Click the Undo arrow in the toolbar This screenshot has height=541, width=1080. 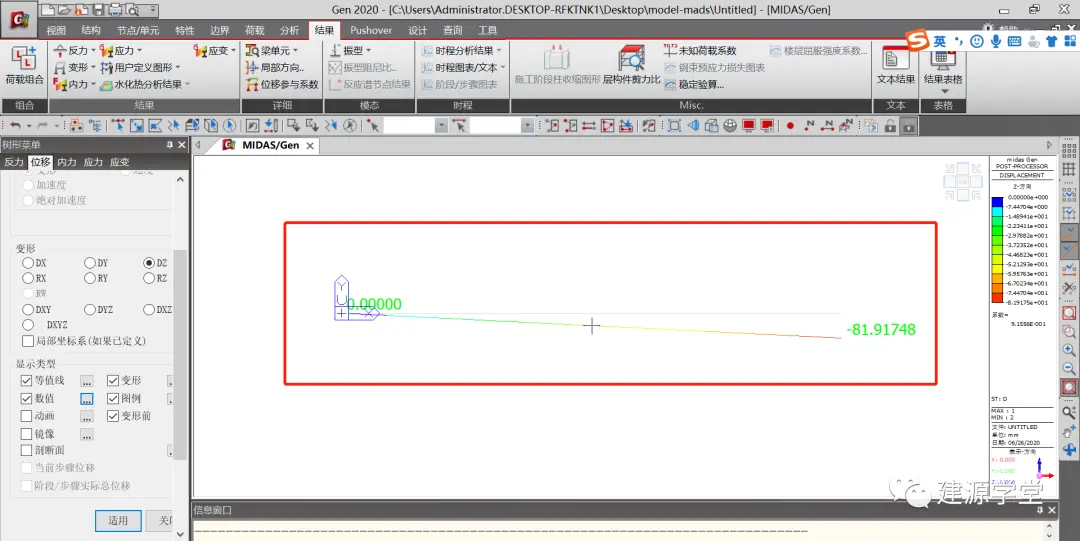[15, 125]
